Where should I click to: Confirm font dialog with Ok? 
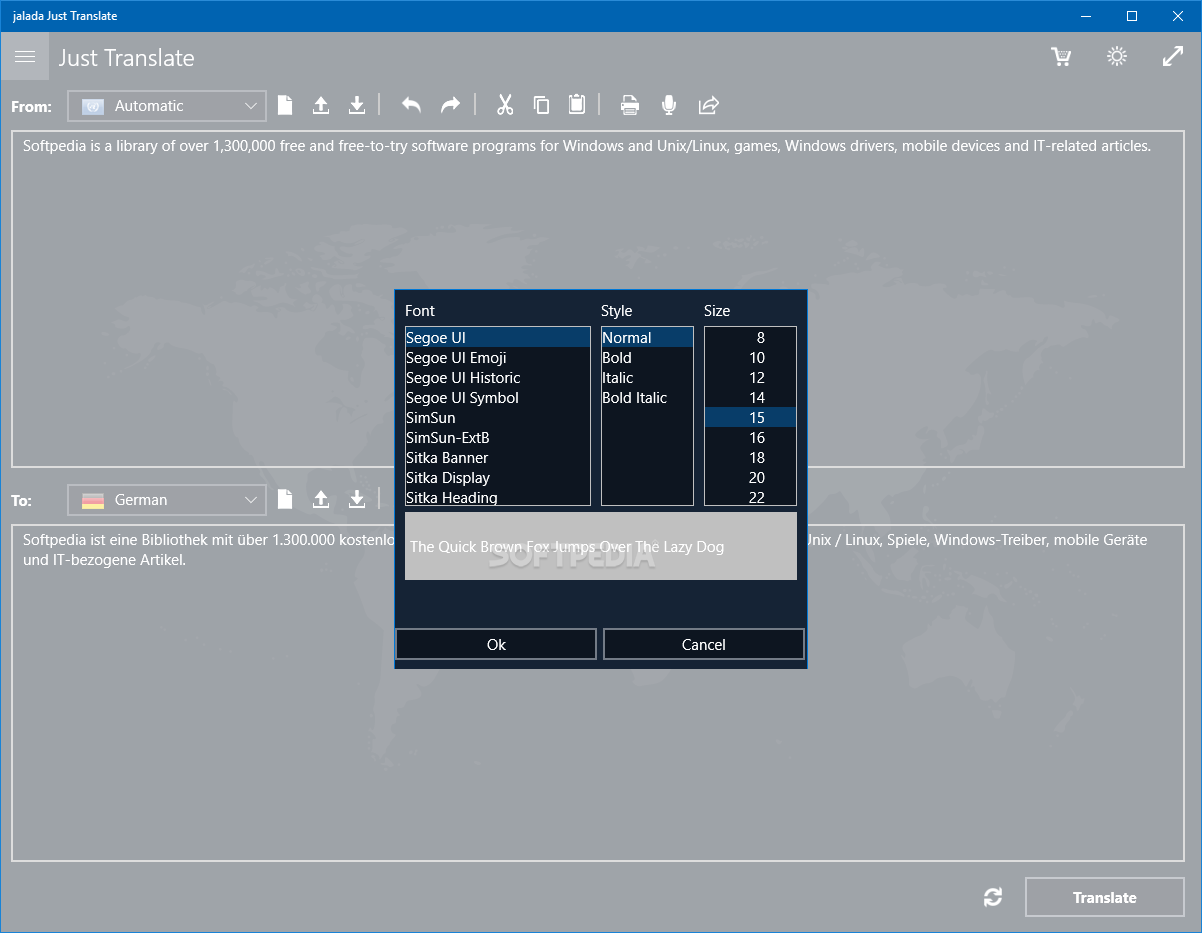496,644
